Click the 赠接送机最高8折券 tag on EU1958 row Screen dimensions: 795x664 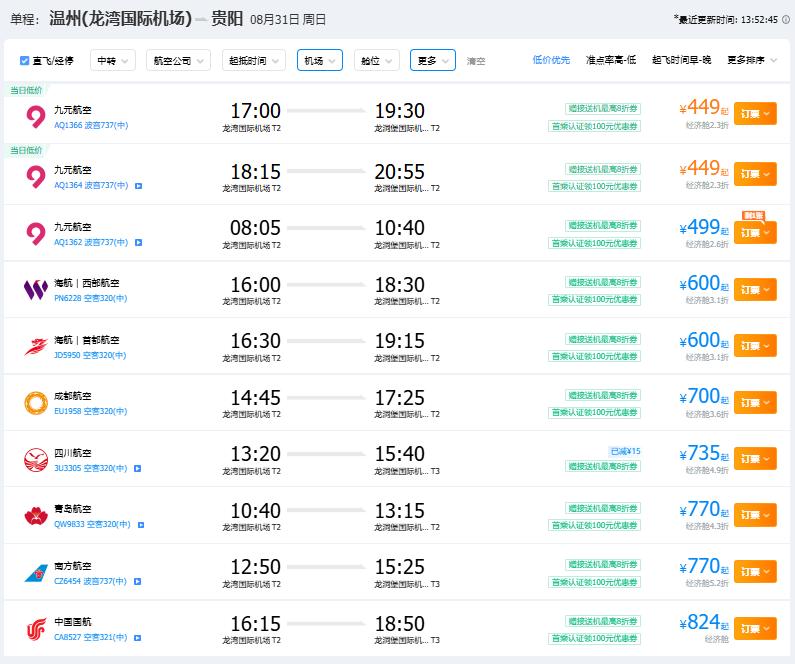pos(603,395)
